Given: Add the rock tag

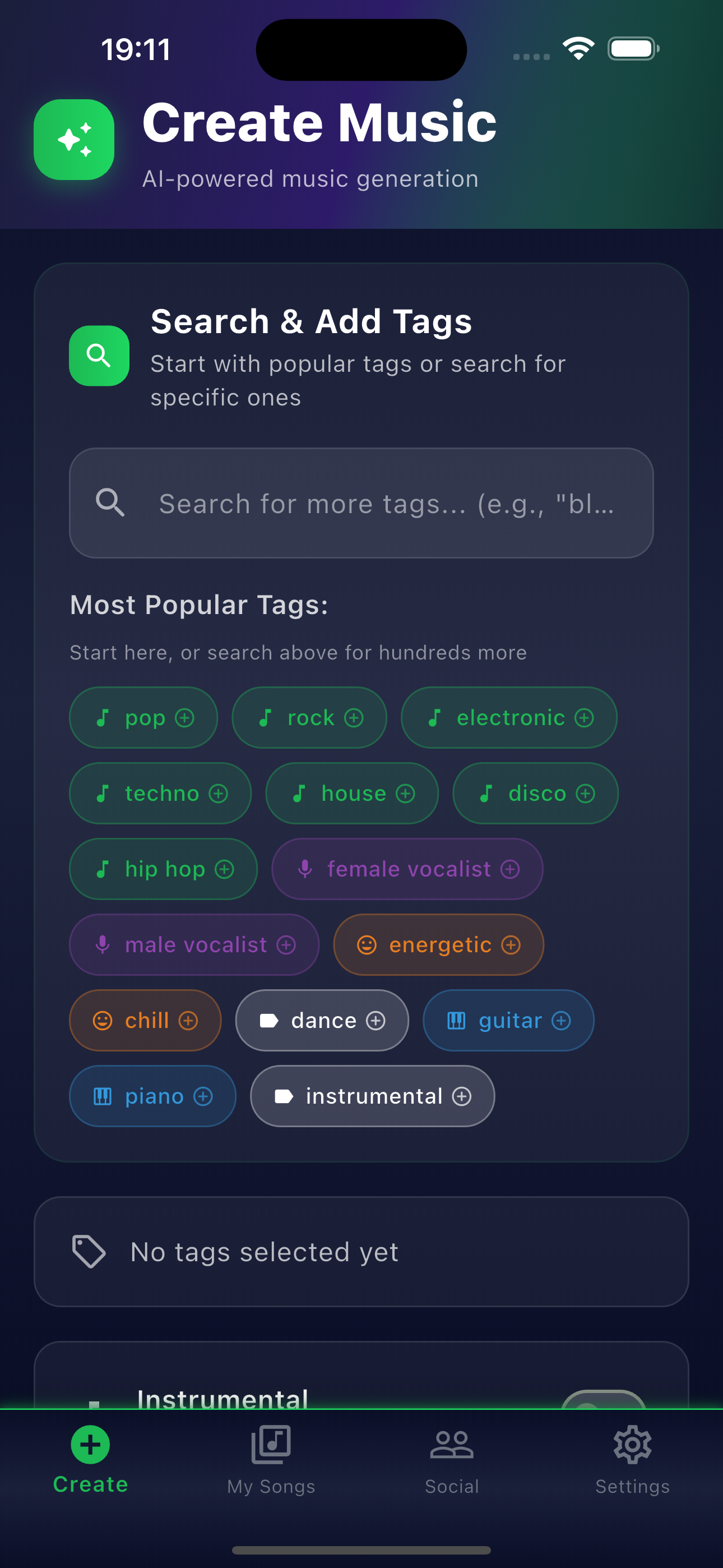Looking at the screenshot, I should pyautogui.click(x=309, y=718).
